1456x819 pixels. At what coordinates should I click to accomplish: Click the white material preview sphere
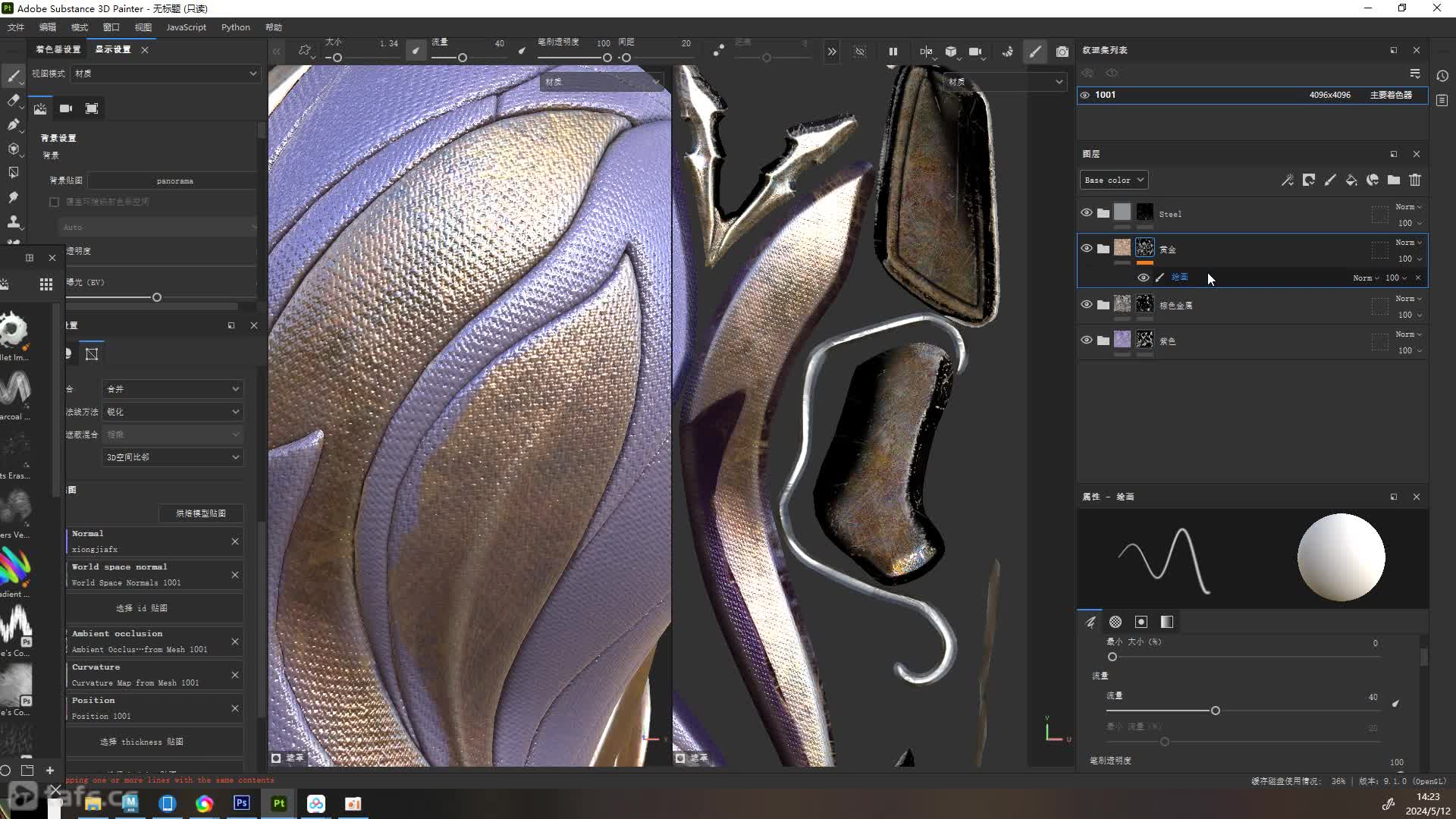(x=1341, y=557)
